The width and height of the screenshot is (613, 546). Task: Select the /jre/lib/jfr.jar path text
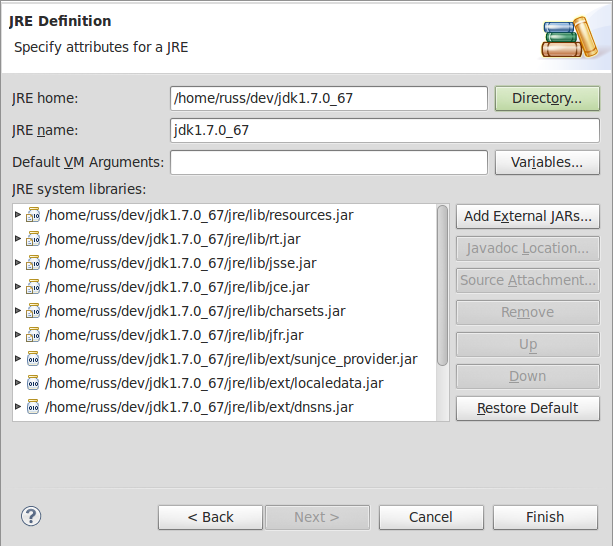pos(174,335)
